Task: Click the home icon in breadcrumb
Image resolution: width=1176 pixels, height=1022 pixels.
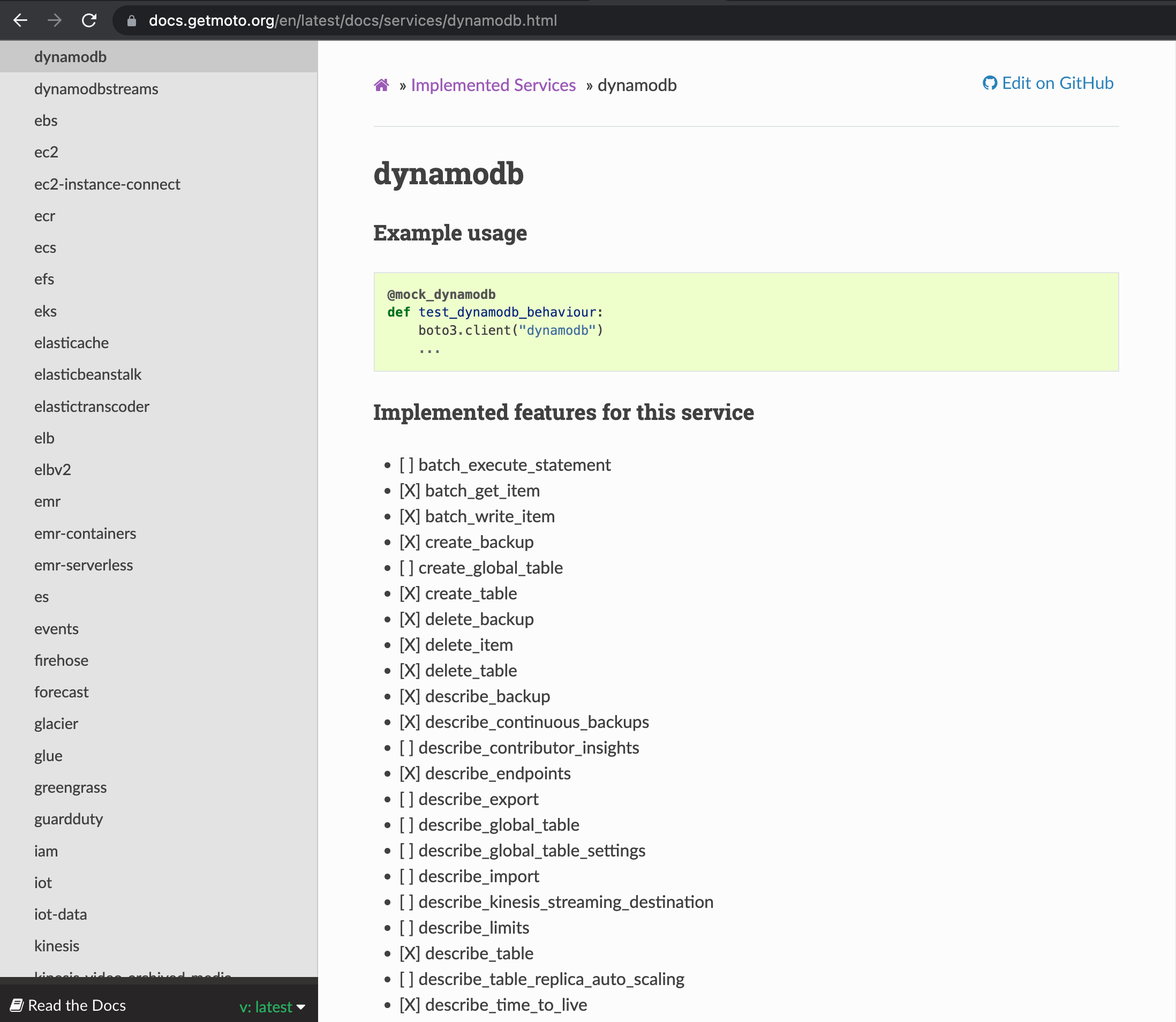Action: (x=381, y=85)
